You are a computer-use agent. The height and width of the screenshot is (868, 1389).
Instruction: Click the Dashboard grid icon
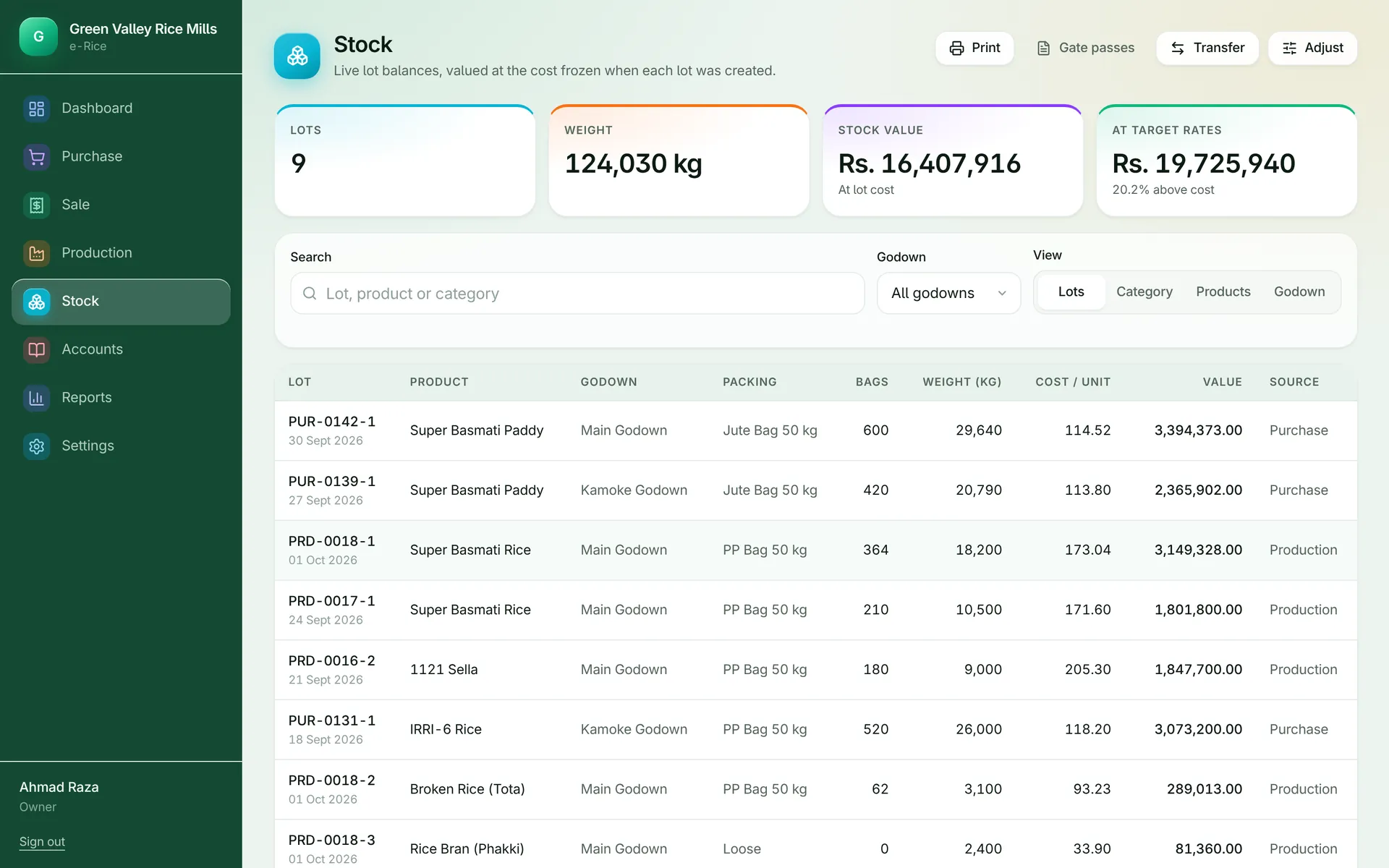(x=37, y=109)
